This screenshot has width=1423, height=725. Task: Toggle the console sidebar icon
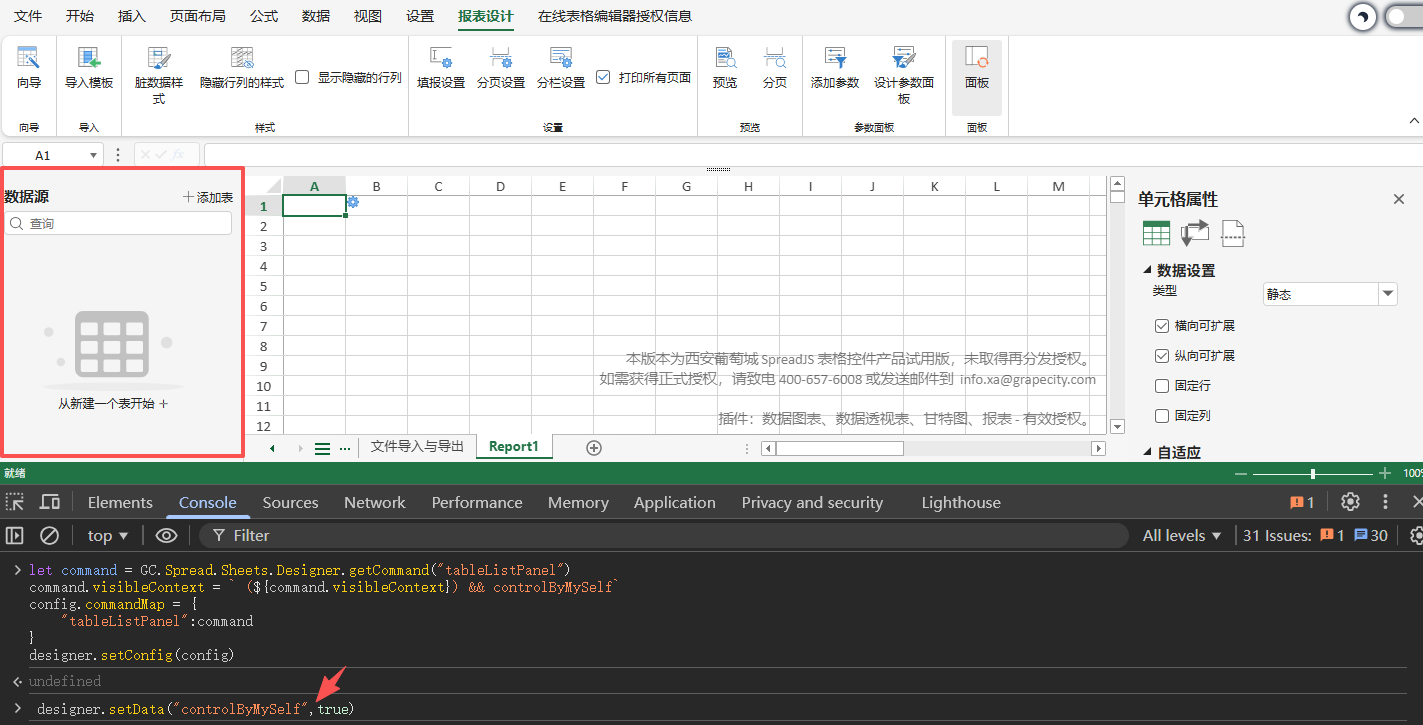pos(14,535)
